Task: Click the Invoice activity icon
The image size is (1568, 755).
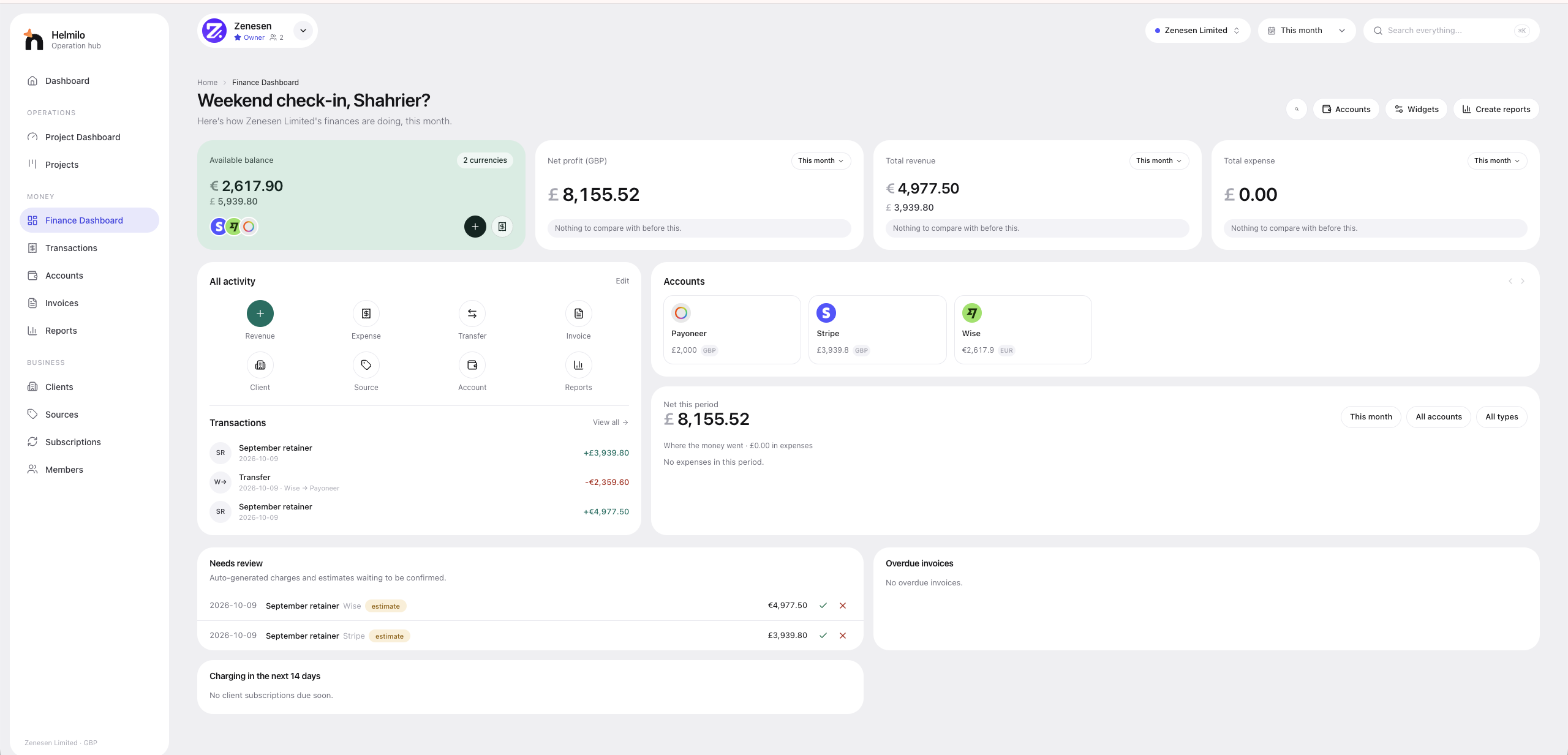Action: 579,314
